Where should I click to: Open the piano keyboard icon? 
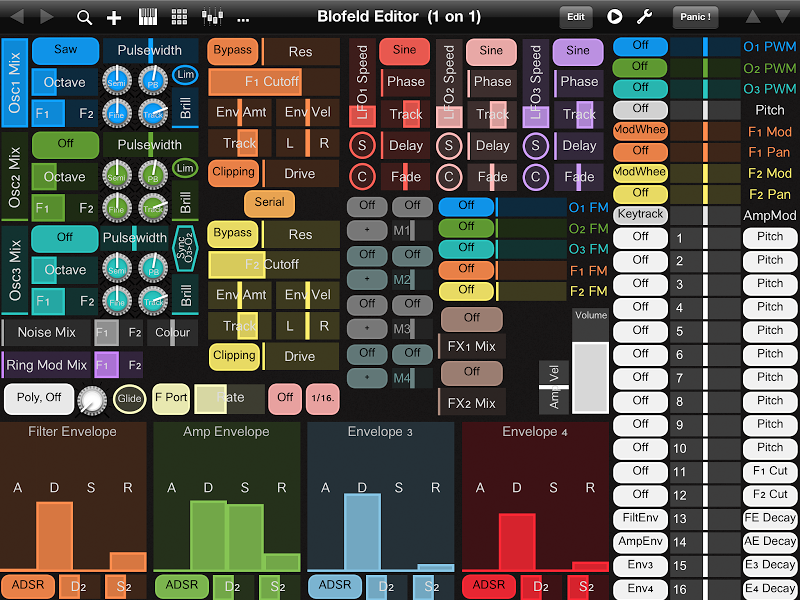click(147, 17)
